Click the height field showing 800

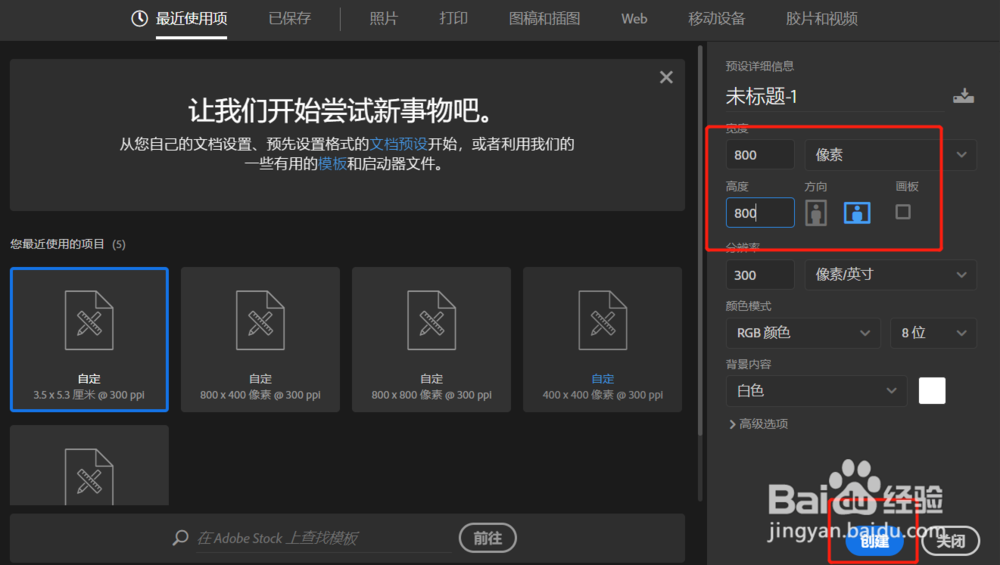(760, 213)
